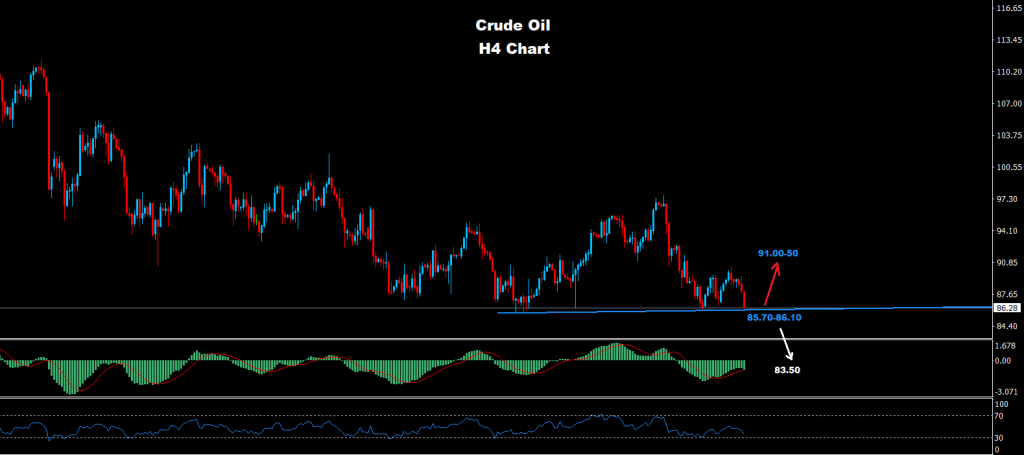The image size is (1024, 455).
Task: Click the 84.40 price scale value
Action: click(x=1006, y=326)
